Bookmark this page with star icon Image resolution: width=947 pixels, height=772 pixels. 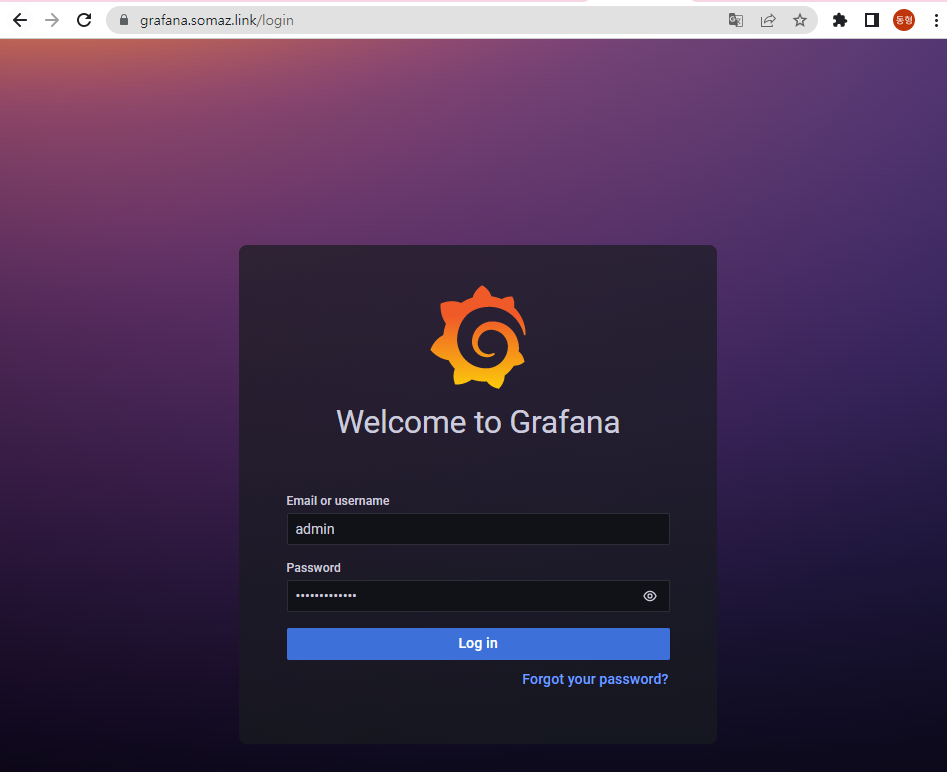pyautogui.click(x=800, y=21)
